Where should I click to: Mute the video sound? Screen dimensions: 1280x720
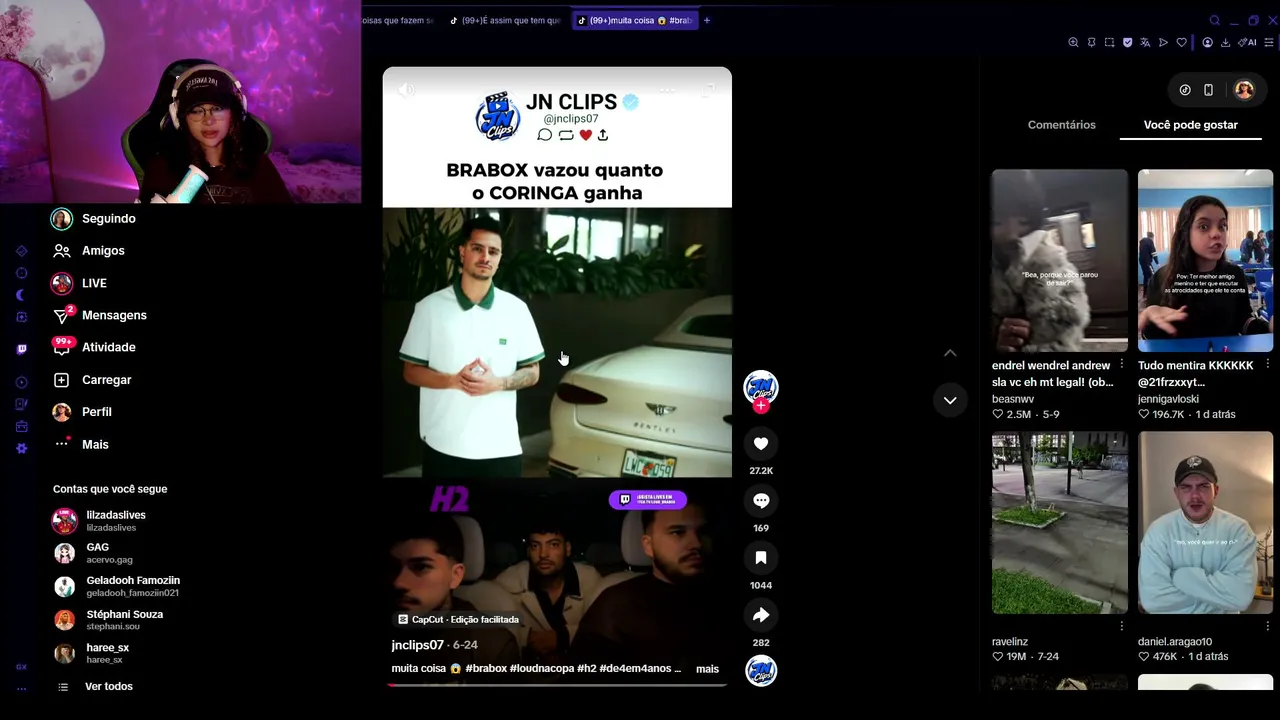[405, 90]
